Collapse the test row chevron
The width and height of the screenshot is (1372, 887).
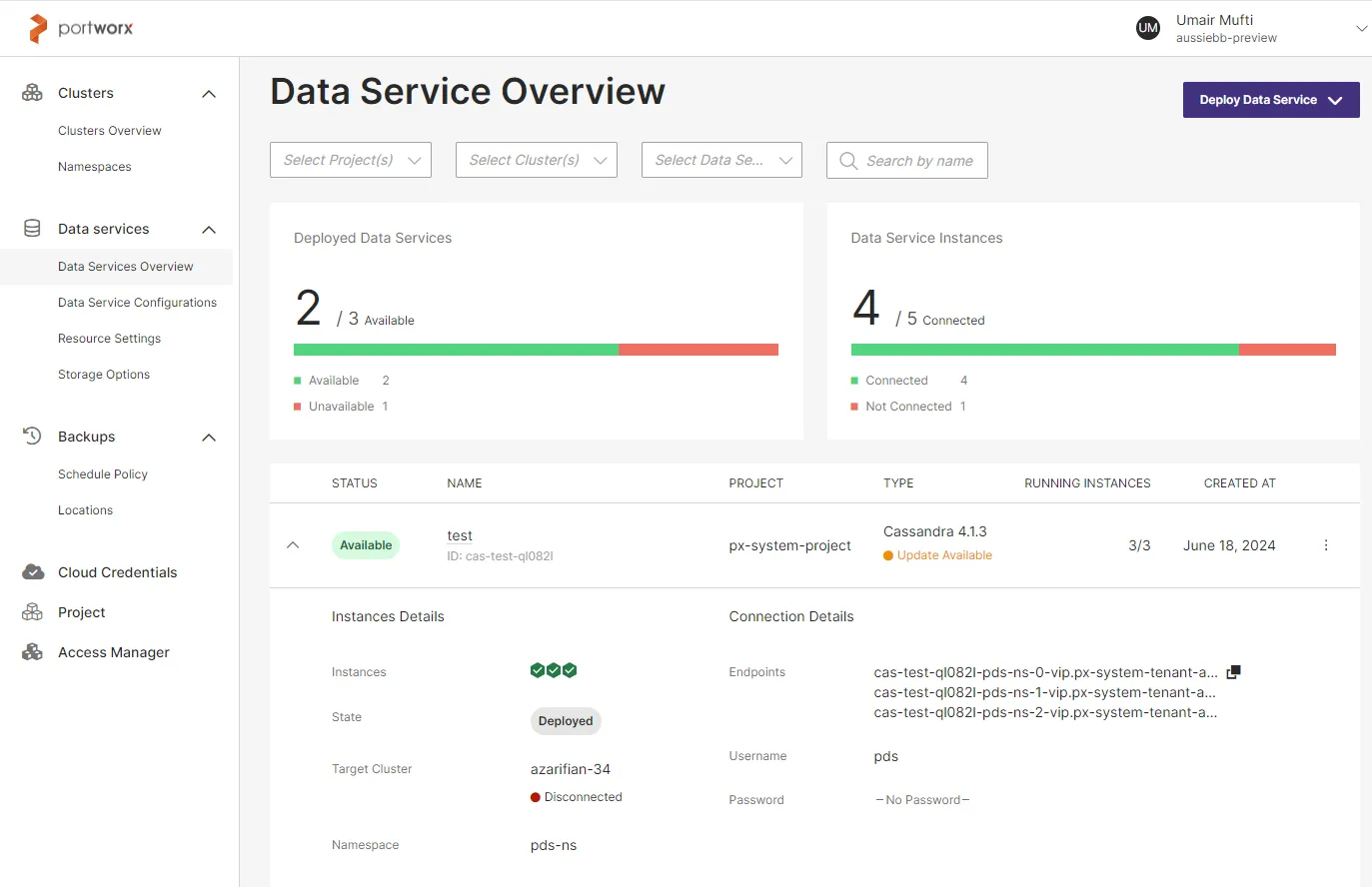293,545
